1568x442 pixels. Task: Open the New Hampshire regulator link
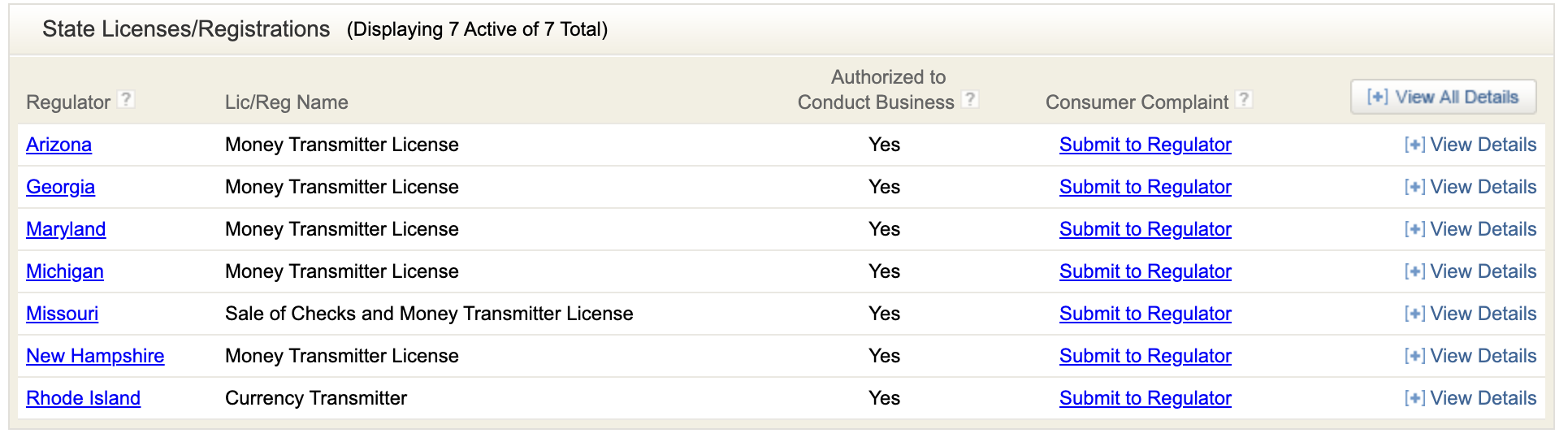[x=95, y=356]
